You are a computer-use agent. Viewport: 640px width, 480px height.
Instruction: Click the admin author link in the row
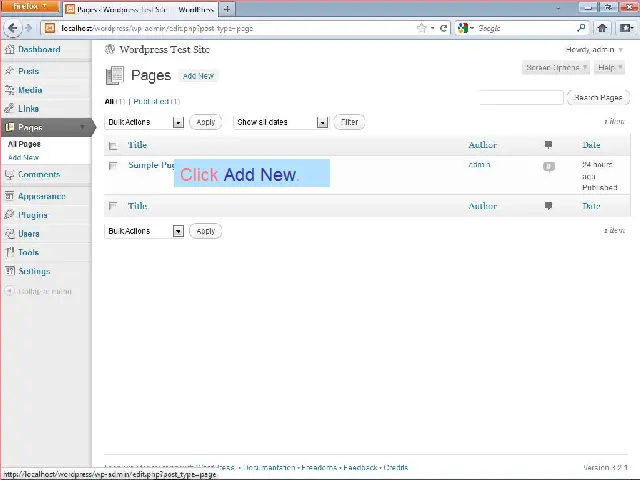click(479, 164)
